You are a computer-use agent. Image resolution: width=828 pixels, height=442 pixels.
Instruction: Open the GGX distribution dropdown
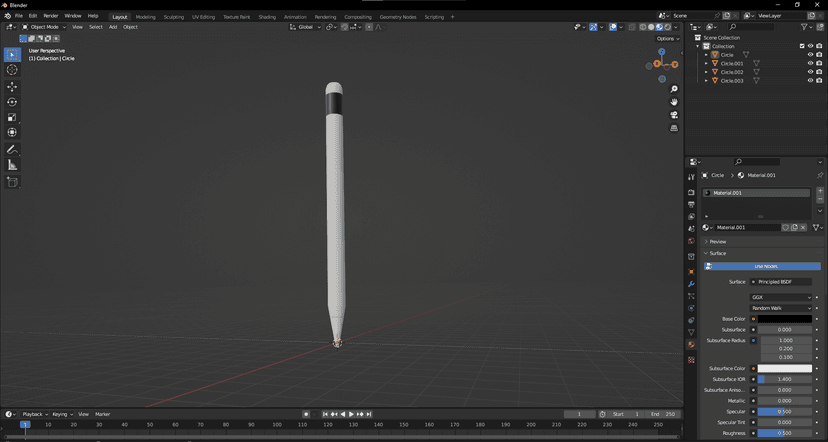781,297
